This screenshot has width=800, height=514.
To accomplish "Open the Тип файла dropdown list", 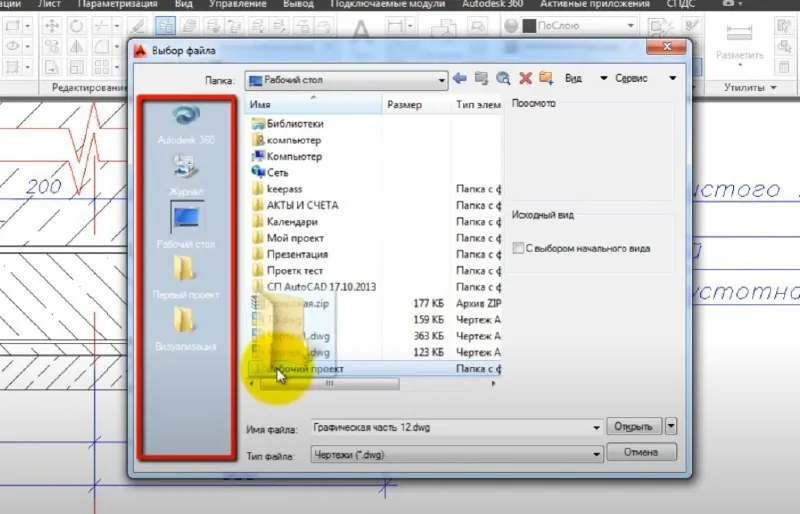I will (596, 454).
